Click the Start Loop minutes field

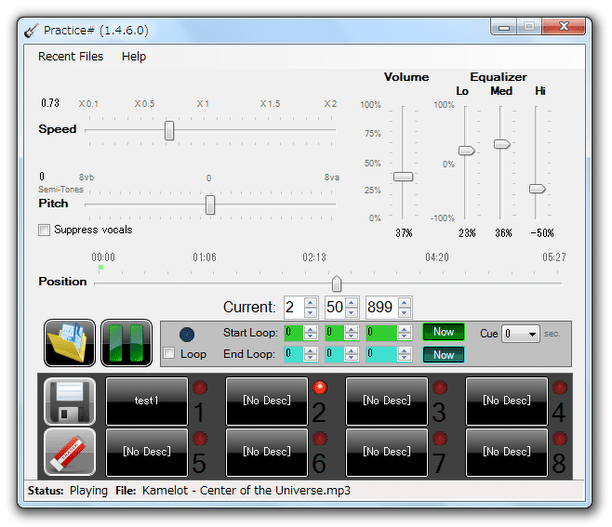[x=294, y=333]
